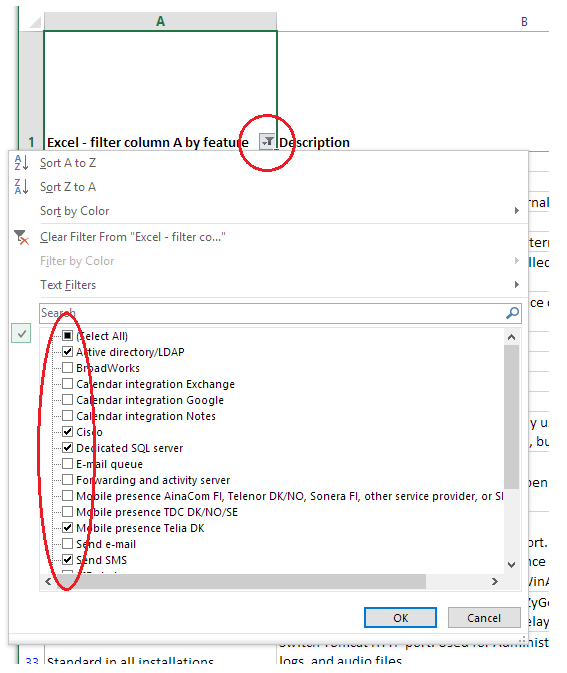567x673 pixels.
Task: Click the Clear Filter funnel icon
Action: (x=21, y=237)
